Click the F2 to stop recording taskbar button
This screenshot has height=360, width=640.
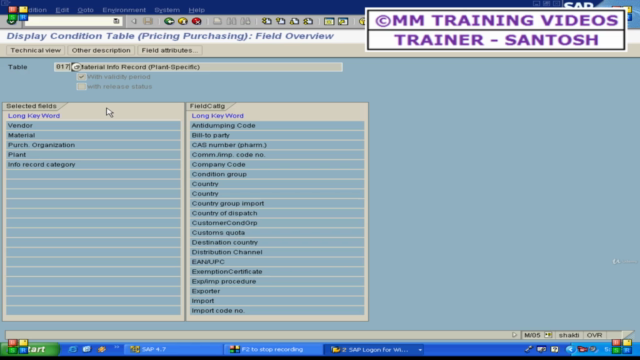[273, 349]
